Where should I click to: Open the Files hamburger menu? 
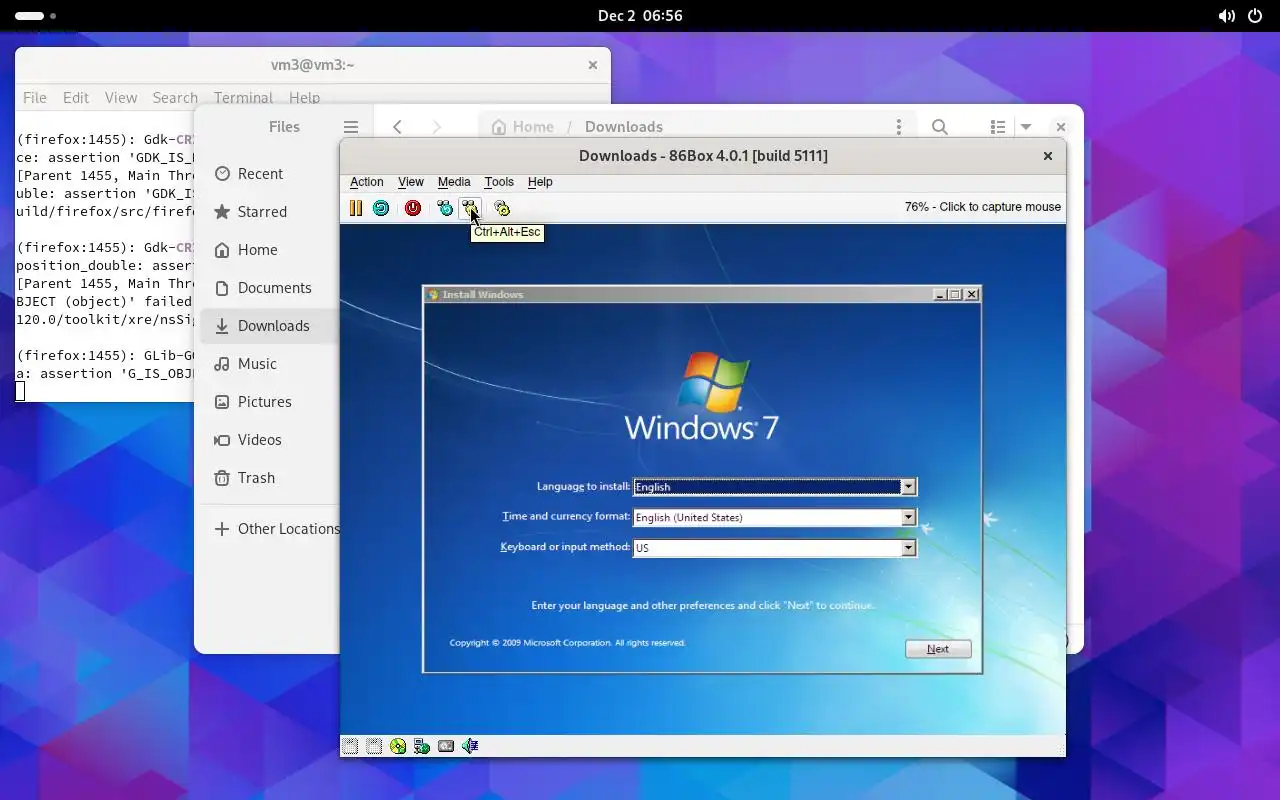click(x=350, y=127)
